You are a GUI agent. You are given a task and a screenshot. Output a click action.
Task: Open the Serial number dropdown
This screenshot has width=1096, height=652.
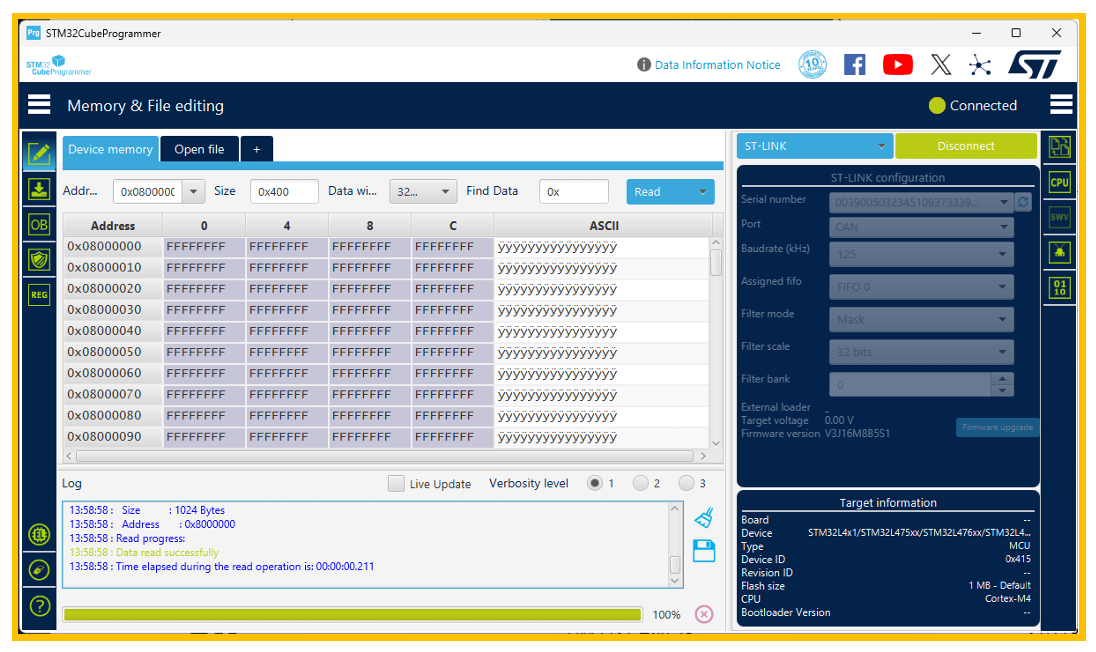pyautogui.click(x=921, y=202)
